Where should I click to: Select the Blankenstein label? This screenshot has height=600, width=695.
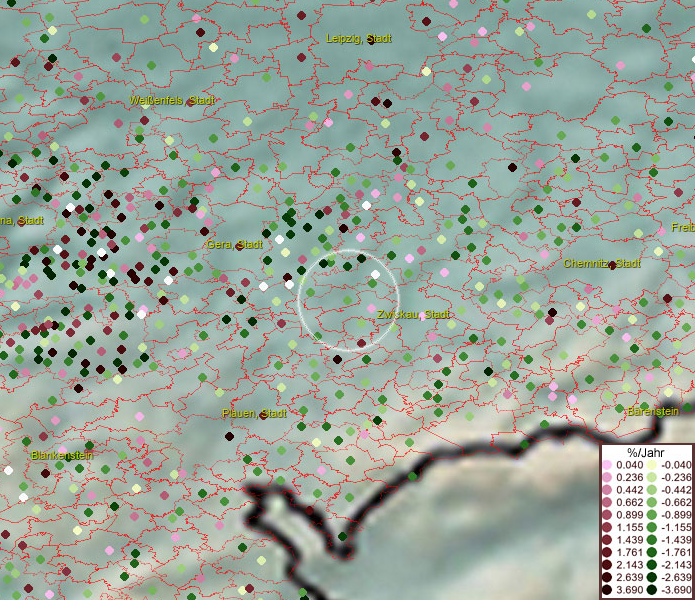point(62,455)
